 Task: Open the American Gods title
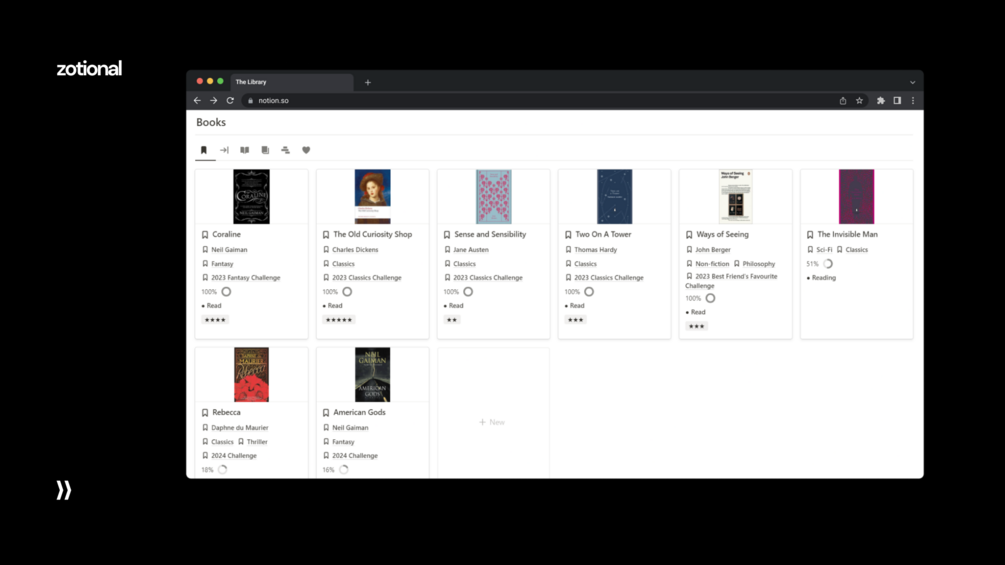(x=359, y=413)
